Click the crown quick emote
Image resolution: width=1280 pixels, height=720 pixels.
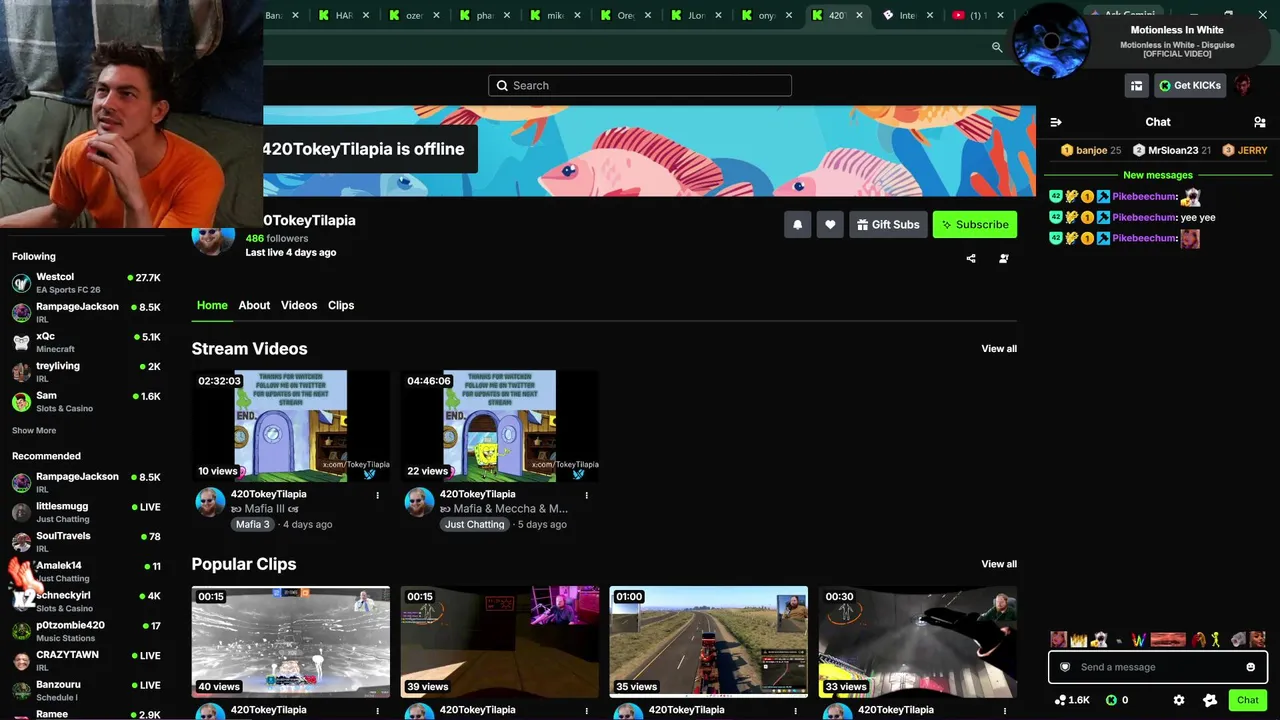[1079, 640]
